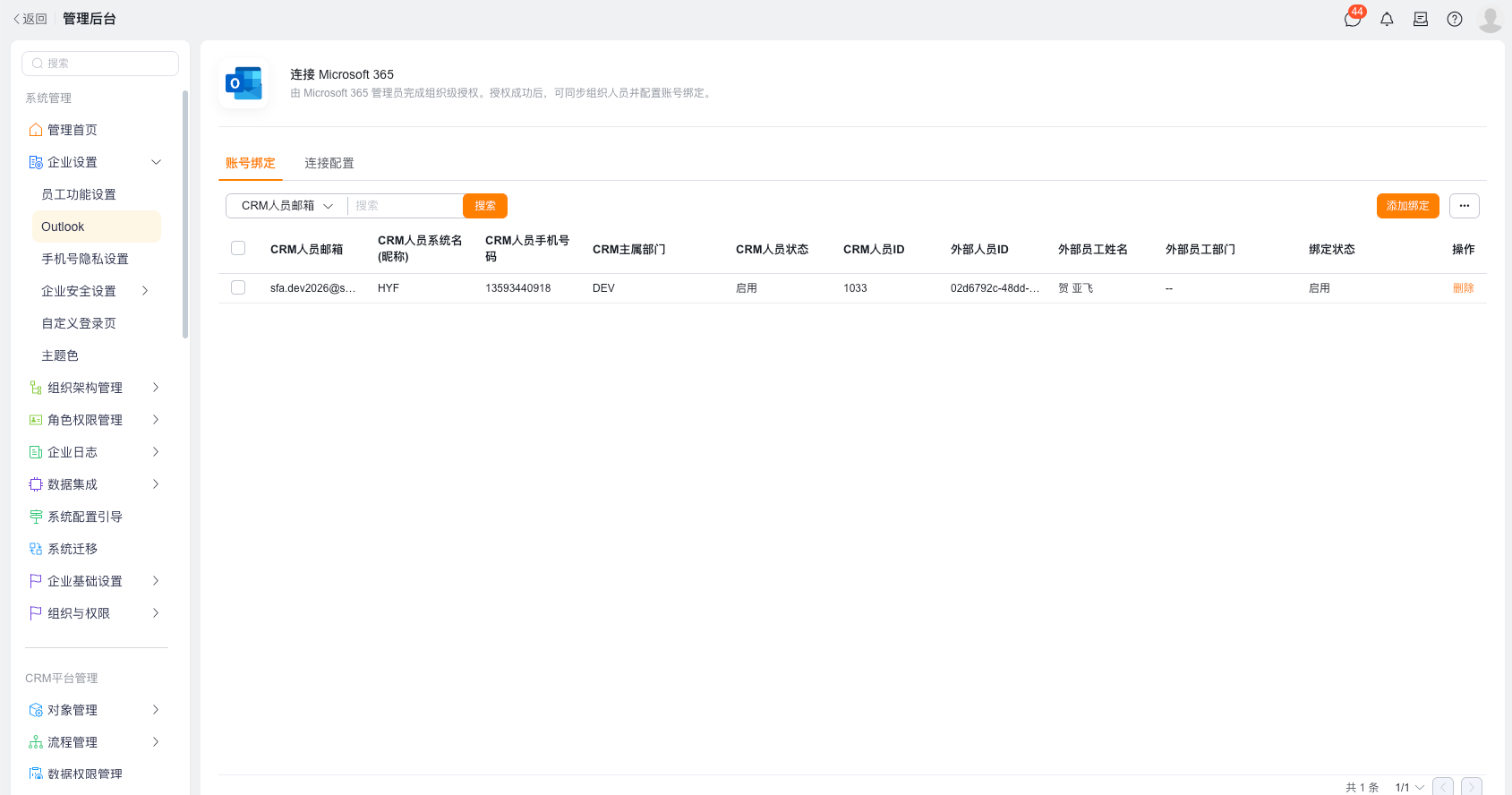The height and width of the screenshot is (795, 1512).
Task: Focus the sidebar 搜索 input field
Action: click(x=100, y=64)
